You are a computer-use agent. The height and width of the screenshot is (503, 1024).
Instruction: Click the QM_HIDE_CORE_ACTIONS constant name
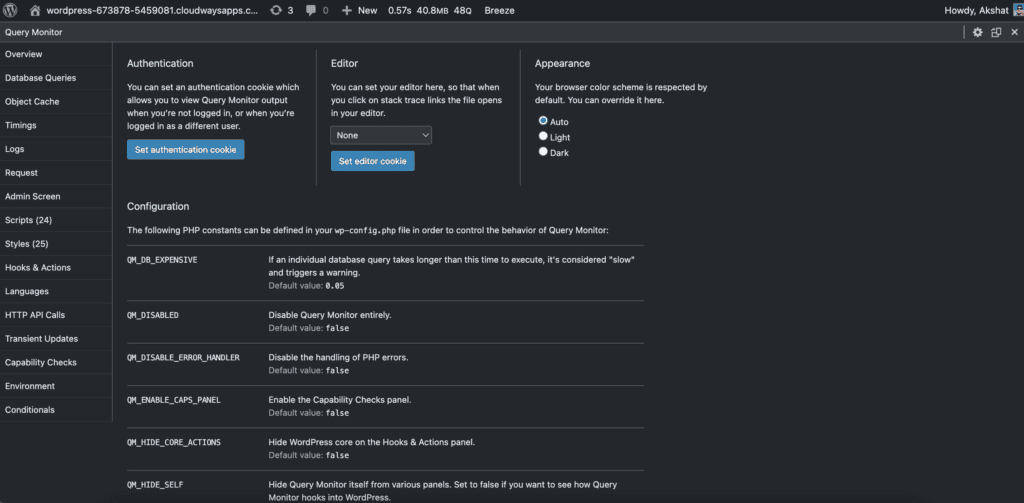tap(174, 442)
